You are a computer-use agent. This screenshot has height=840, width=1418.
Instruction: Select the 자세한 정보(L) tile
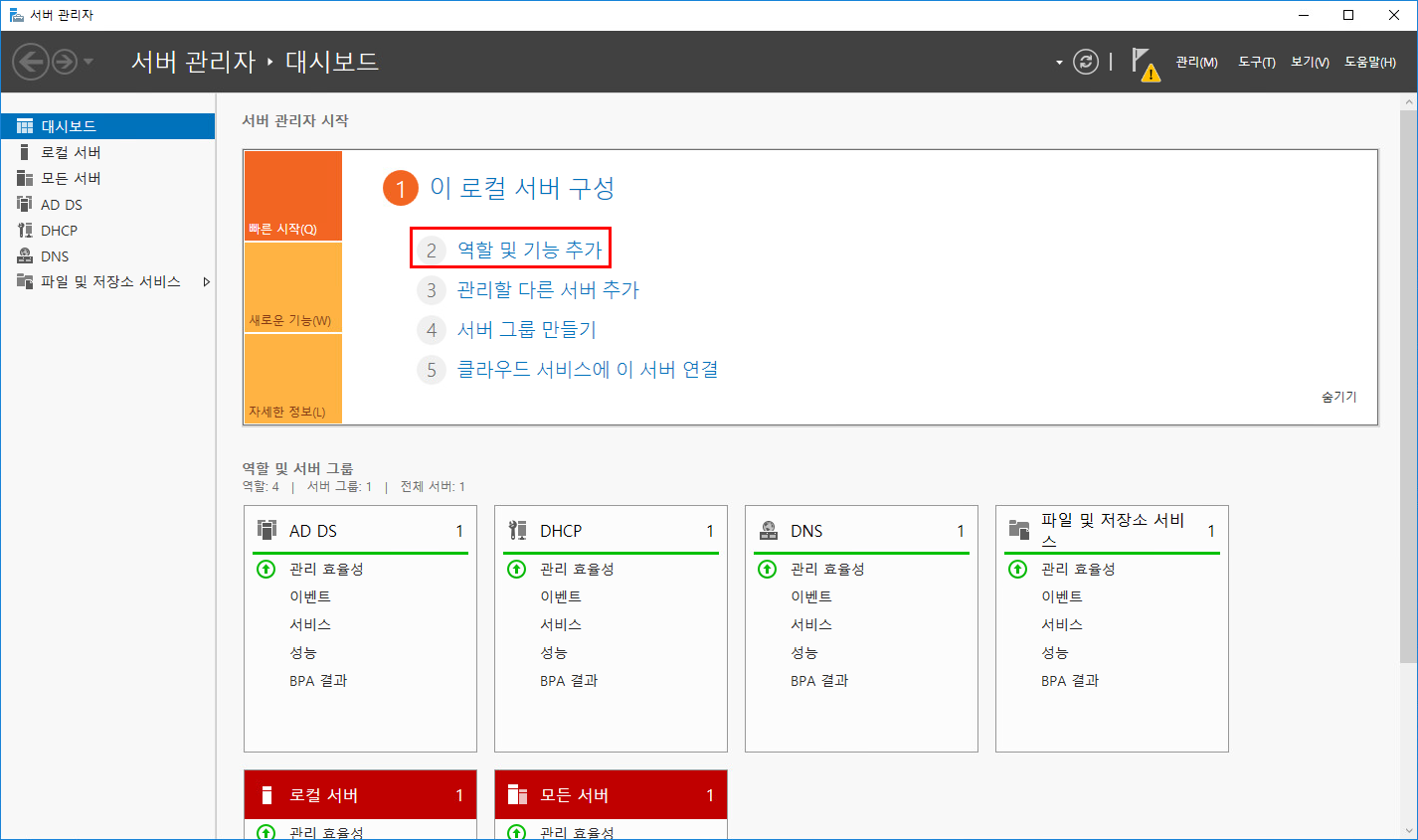pyautogui.click(x=292, y=379)
